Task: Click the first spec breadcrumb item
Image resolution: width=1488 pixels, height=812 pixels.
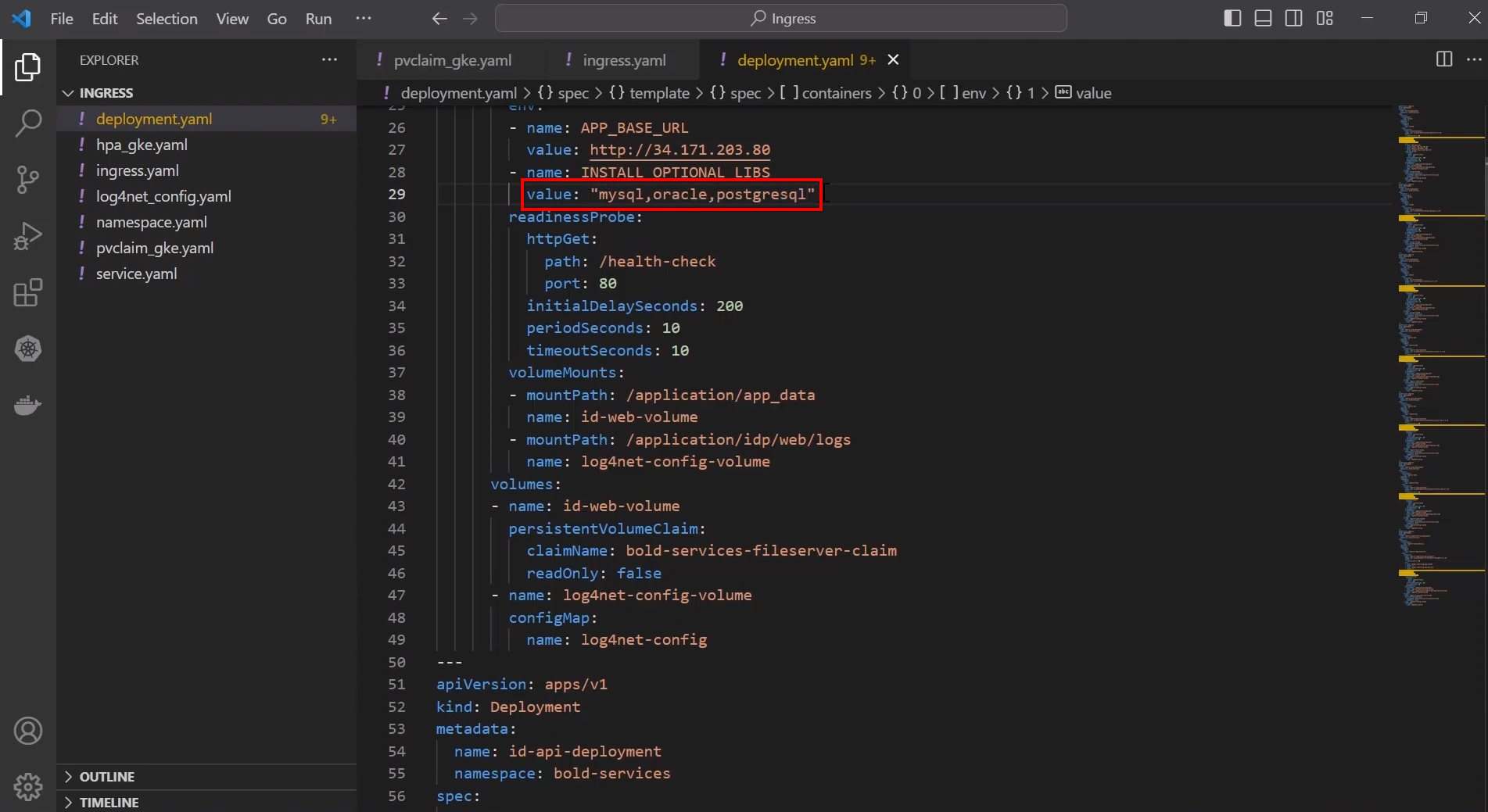Action: tap(563, 93)
